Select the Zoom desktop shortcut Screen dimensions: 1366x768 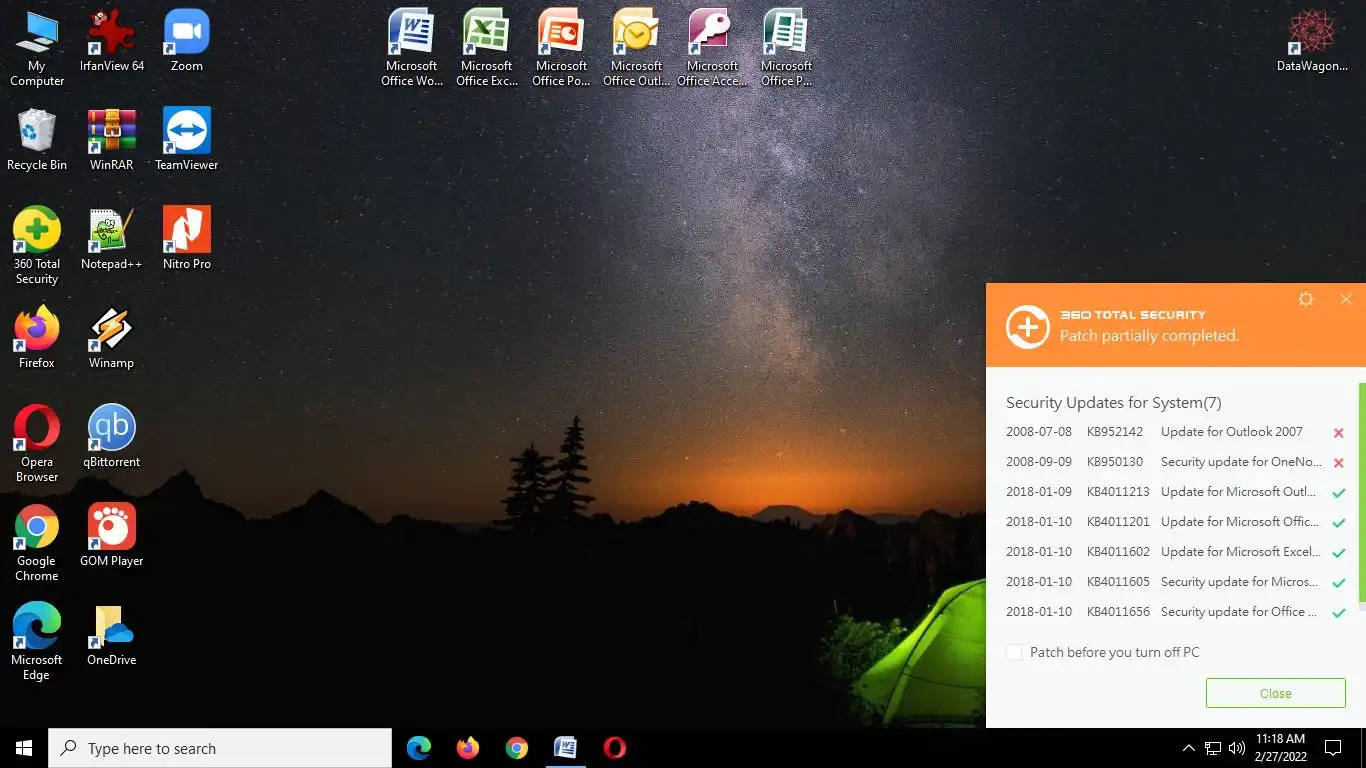(187, 40)
